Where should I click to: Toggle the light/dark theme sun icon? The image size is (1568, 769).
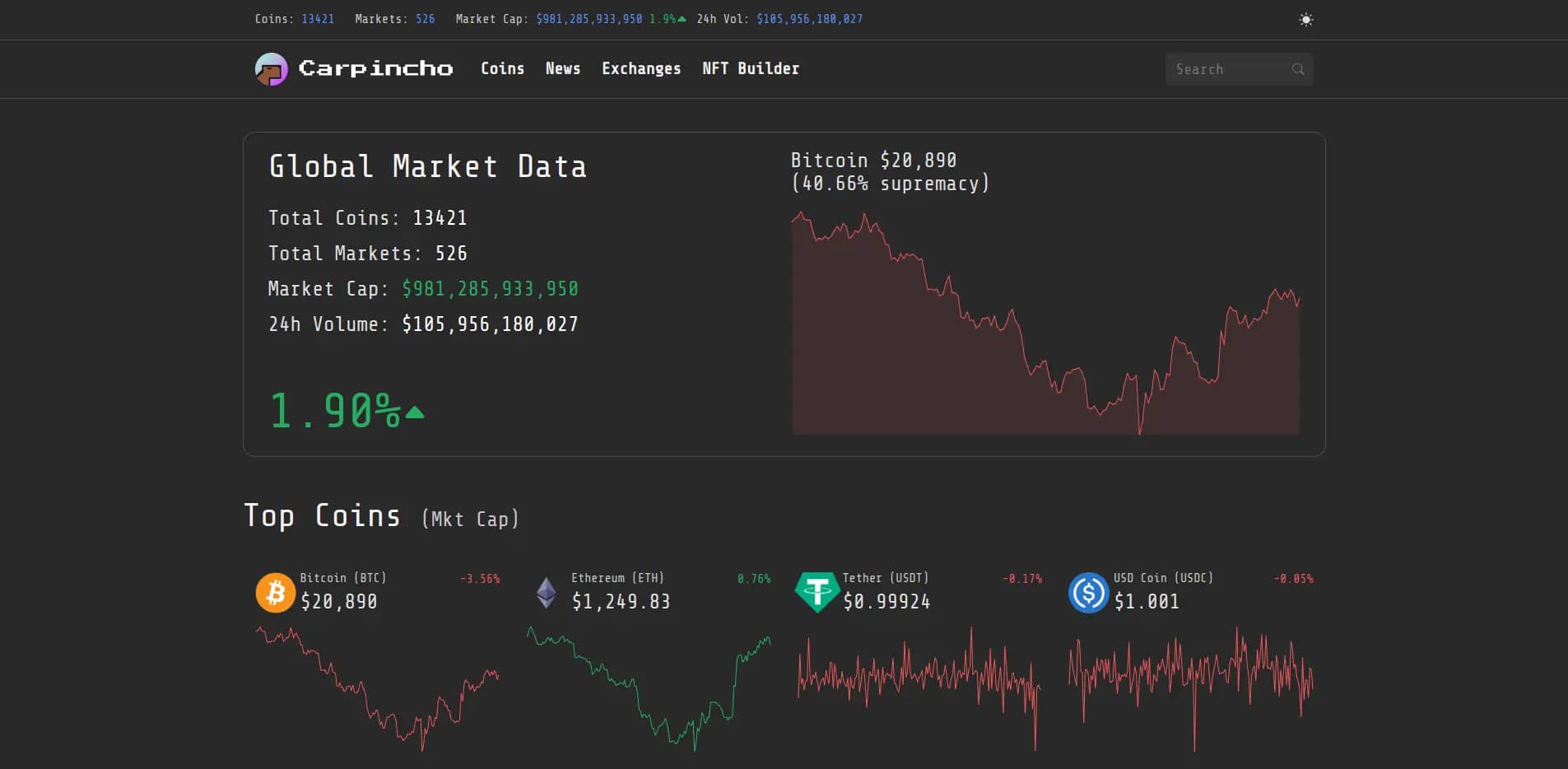[x=1305, y=20]
